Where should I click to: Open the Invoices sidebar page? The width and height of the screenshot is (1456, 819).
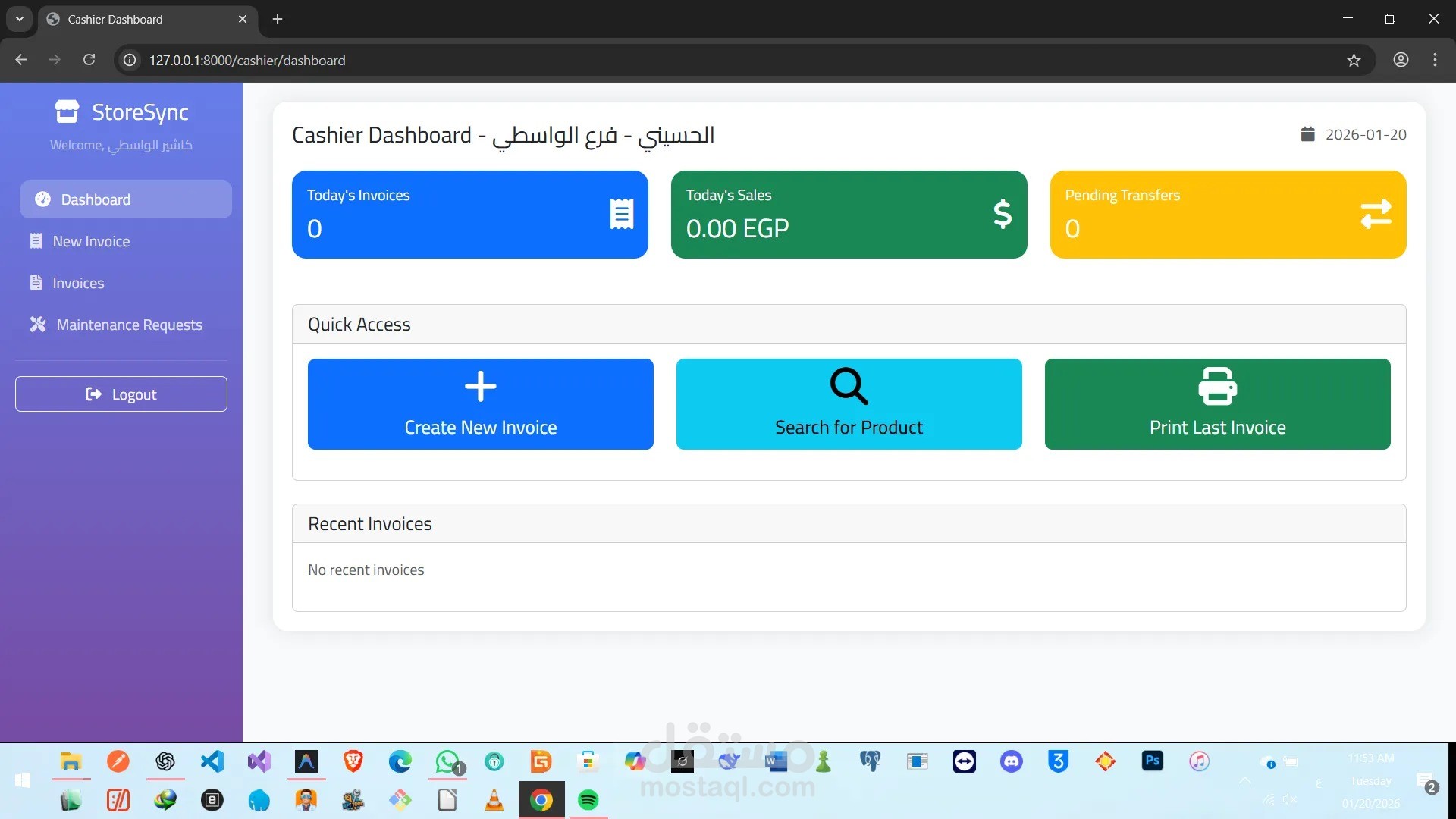click(x=78, y=283)
